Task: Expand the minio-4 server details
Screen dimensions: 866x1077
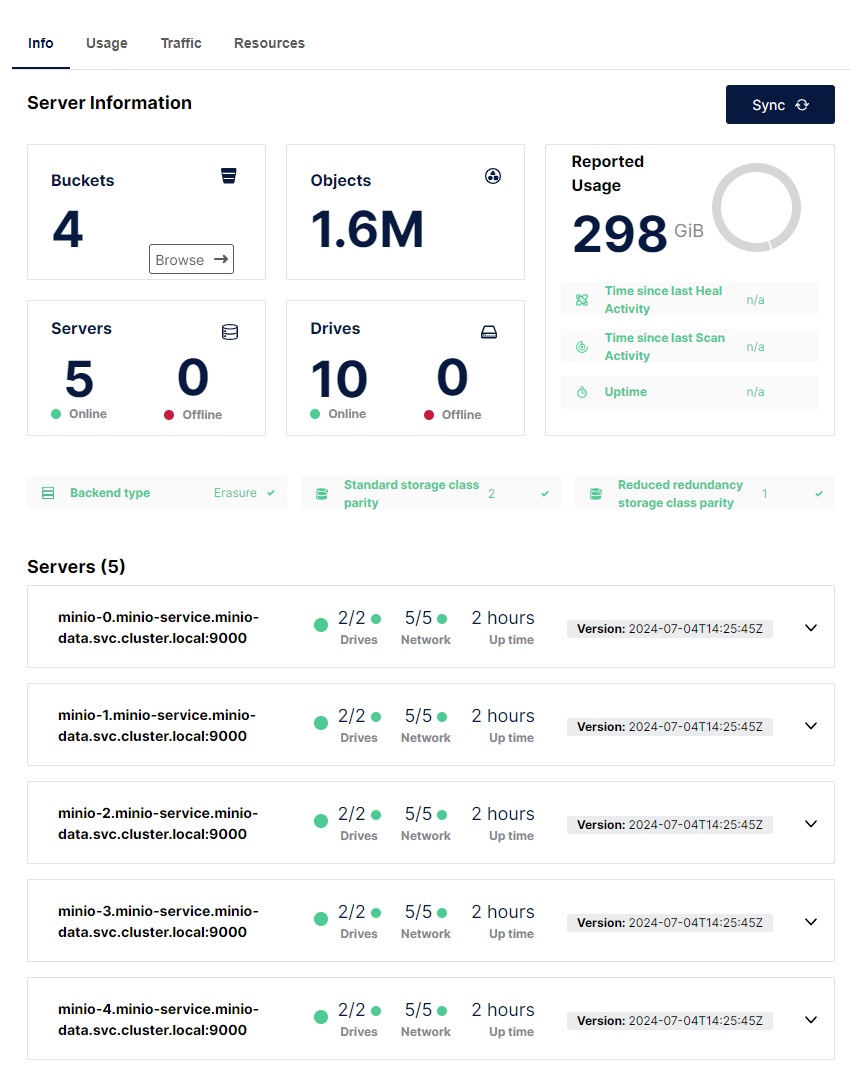Action: point(811,1020)
